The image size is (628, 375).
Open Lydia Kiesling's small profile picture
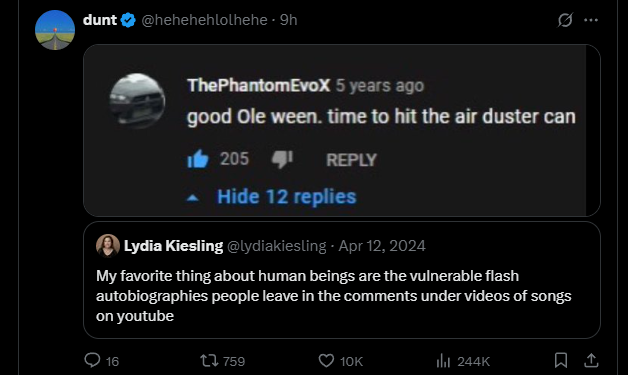pyautogui.click(x=108, y=246)
